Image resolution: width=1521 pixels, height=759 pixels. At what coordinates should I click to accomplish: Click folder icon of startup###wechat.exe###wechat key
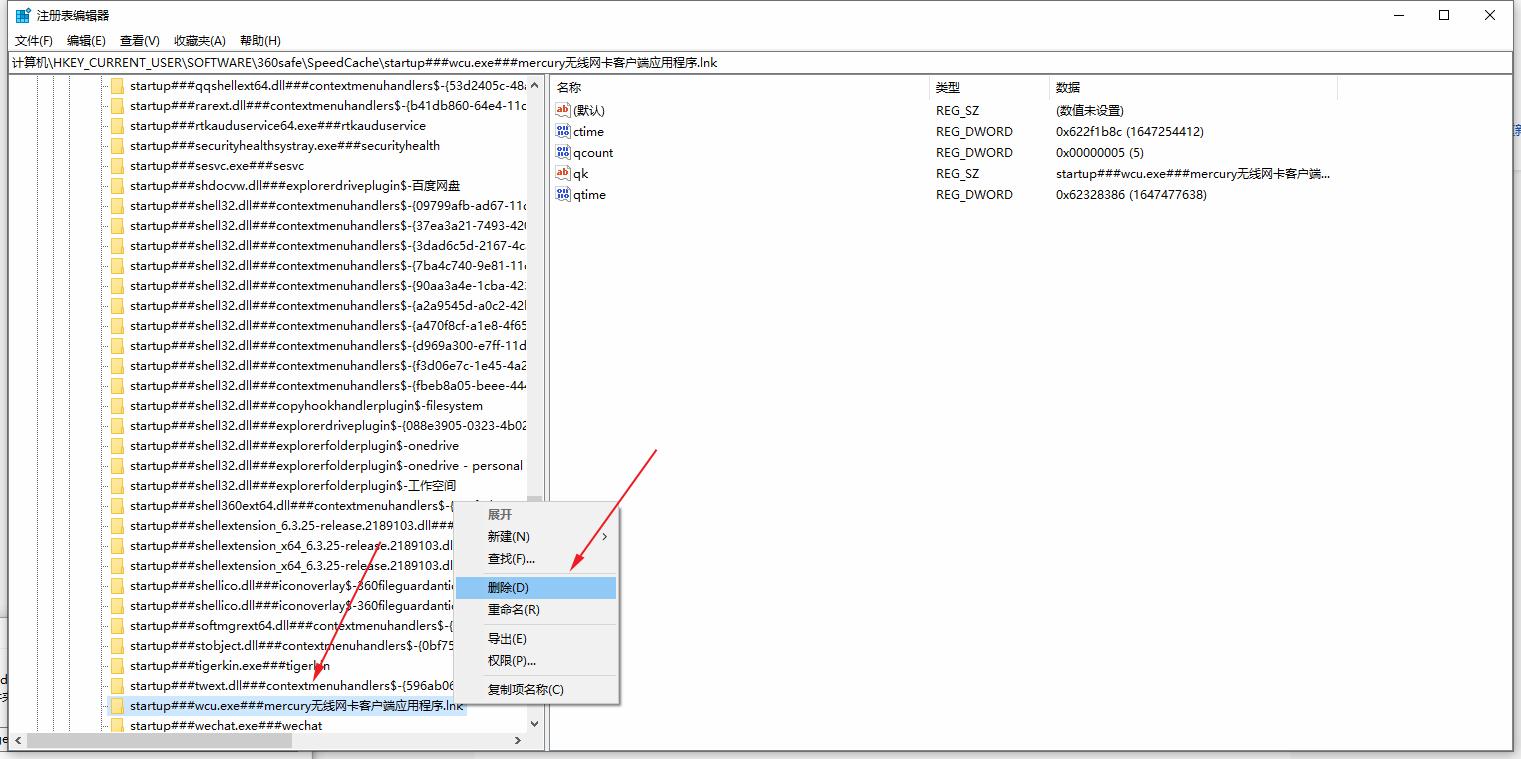(117, 726)
